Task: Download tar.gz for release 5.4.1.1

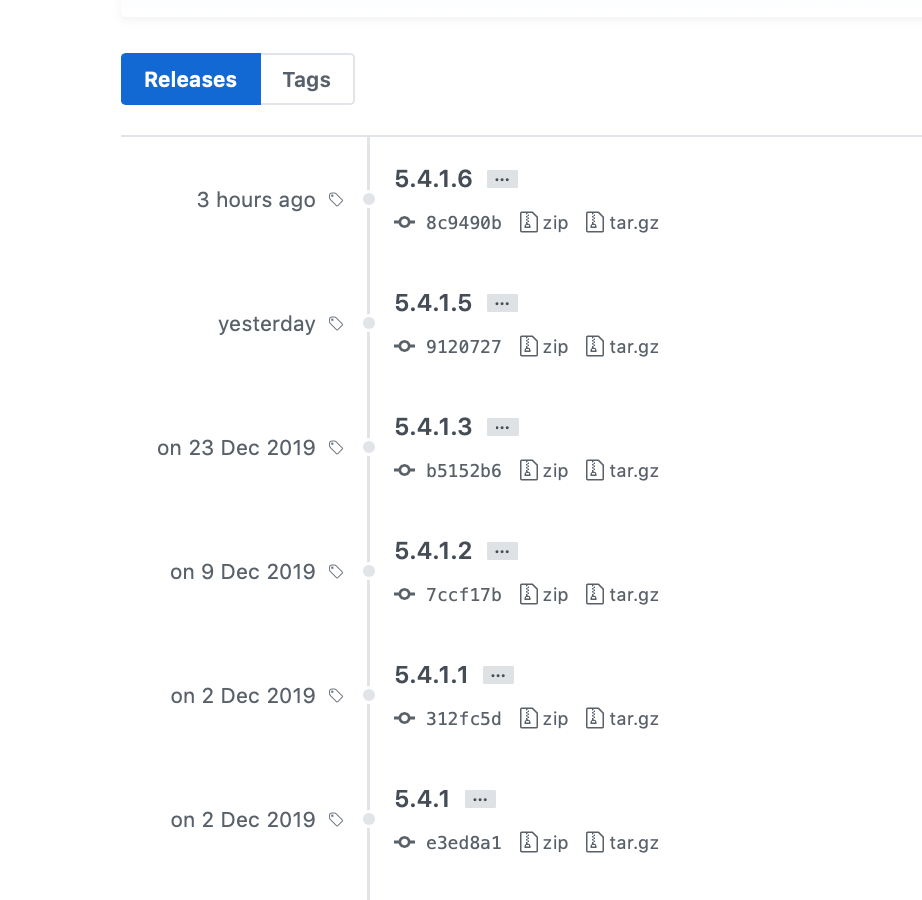Action: (x=622, y=719)
